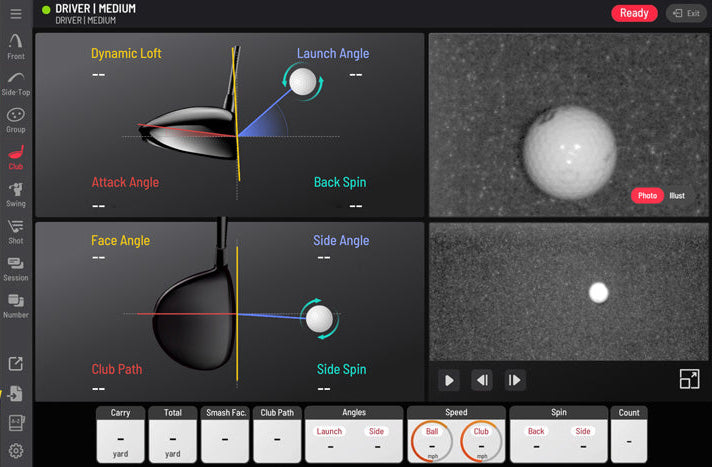Click the Exit button
712x467 pixels.
click(x=686, y=13)
